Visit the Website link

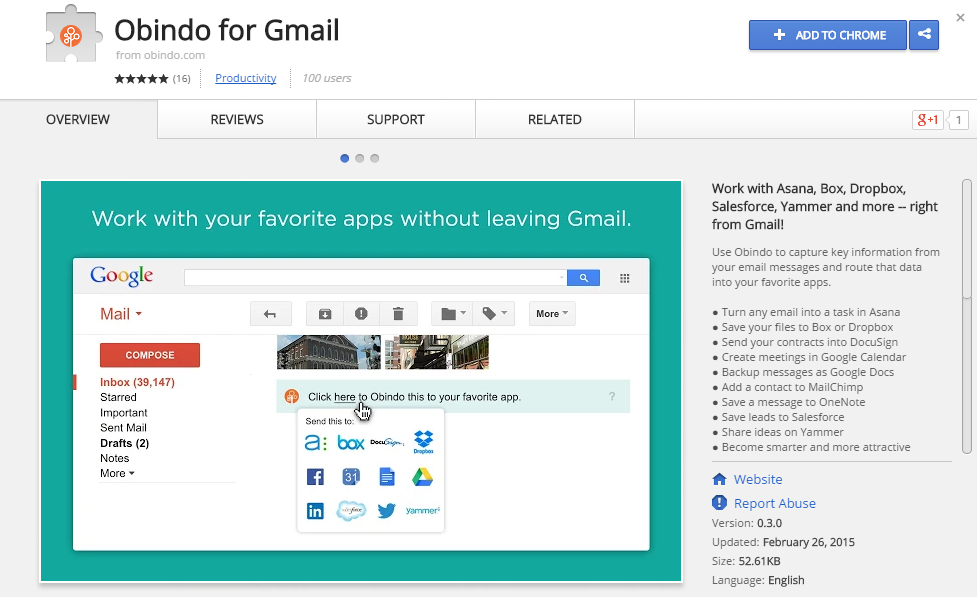(x=758, y=479)
